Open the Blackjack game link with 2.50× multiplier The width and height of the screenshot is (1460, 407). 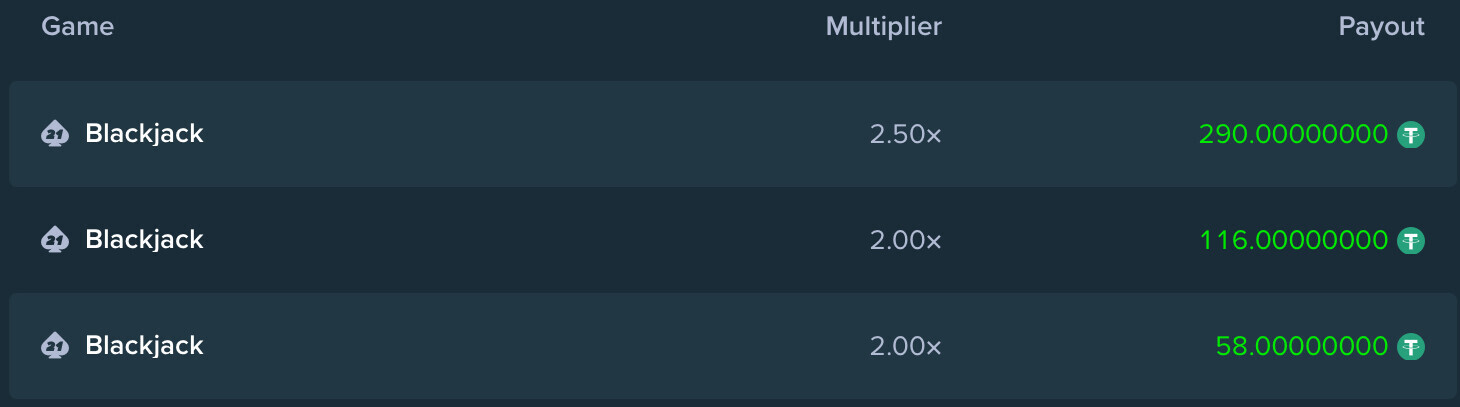(144, 134)
